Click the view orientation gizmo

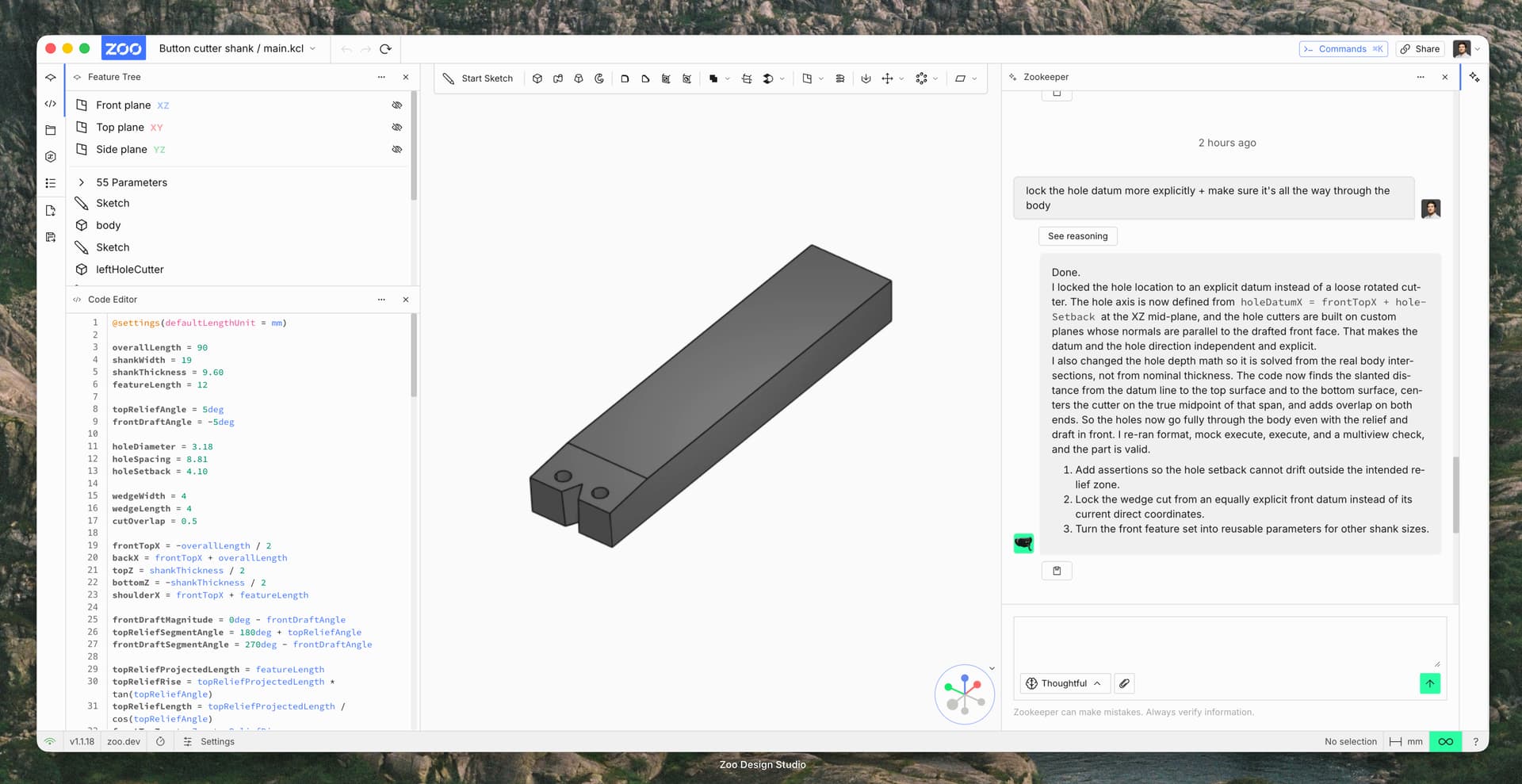(964, 694)
